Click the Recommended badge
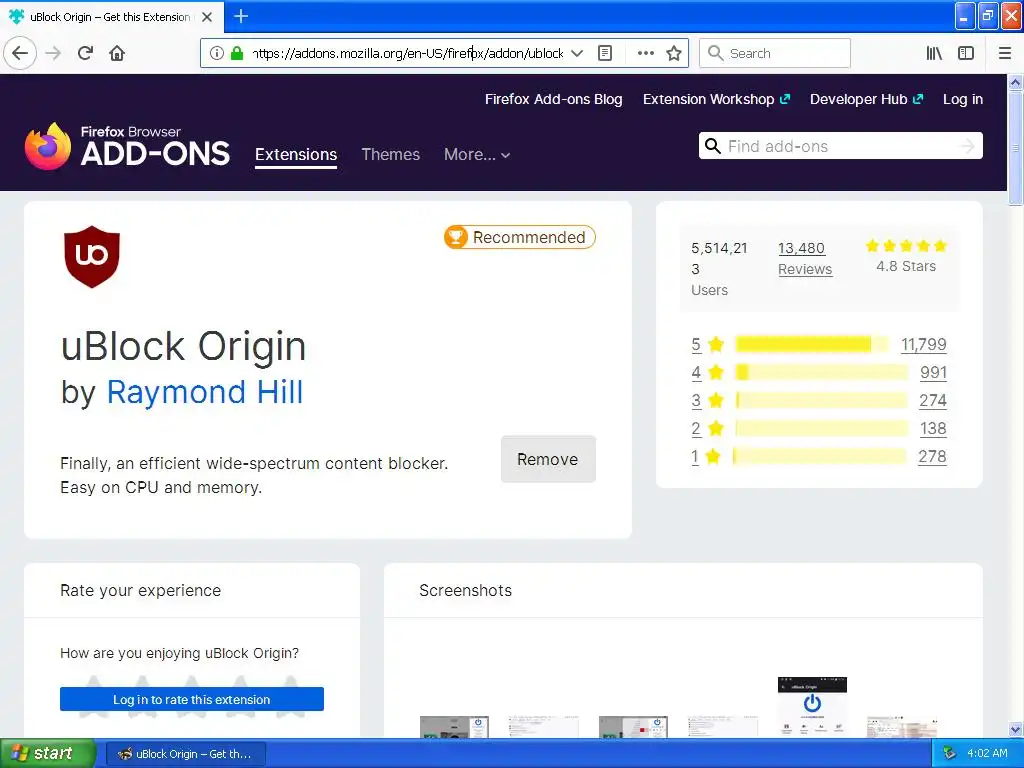1024x768 pixels. click(x=520, y=237)
